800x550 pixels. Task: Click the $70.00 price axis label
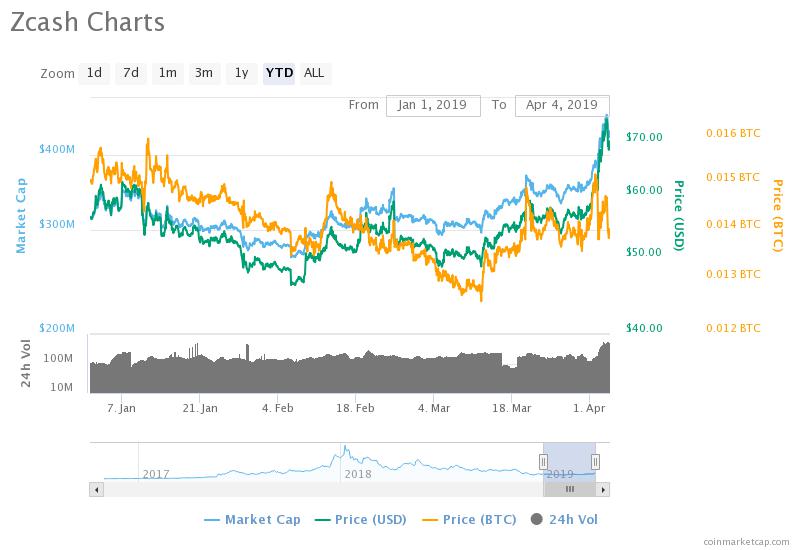pos(644,137)
